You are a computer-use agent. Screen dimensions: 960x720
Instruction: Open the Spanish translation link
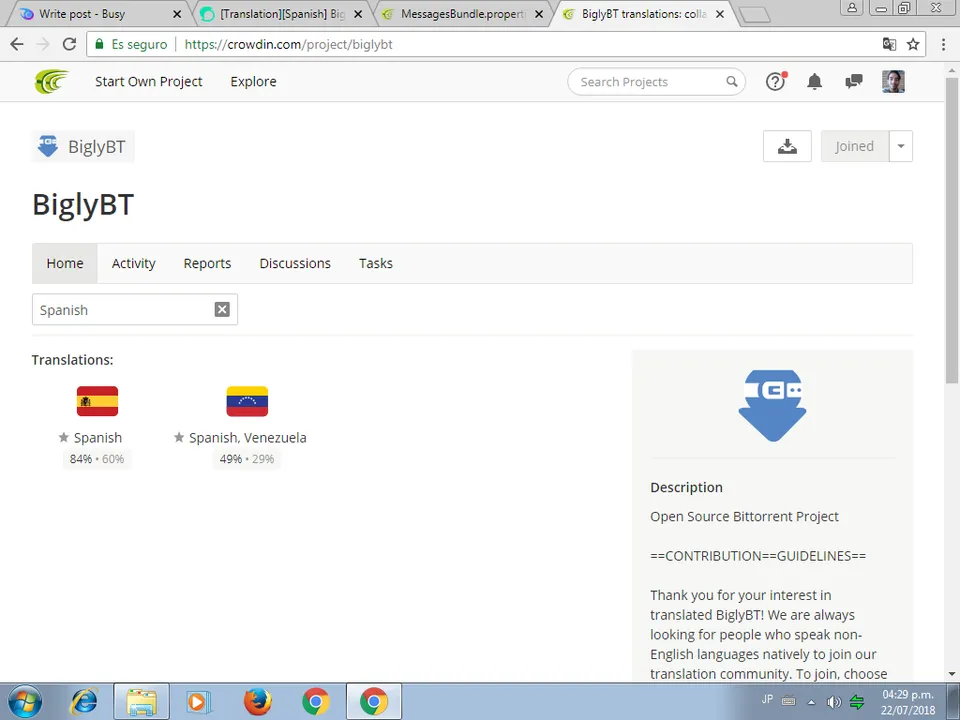click(98, 437)
